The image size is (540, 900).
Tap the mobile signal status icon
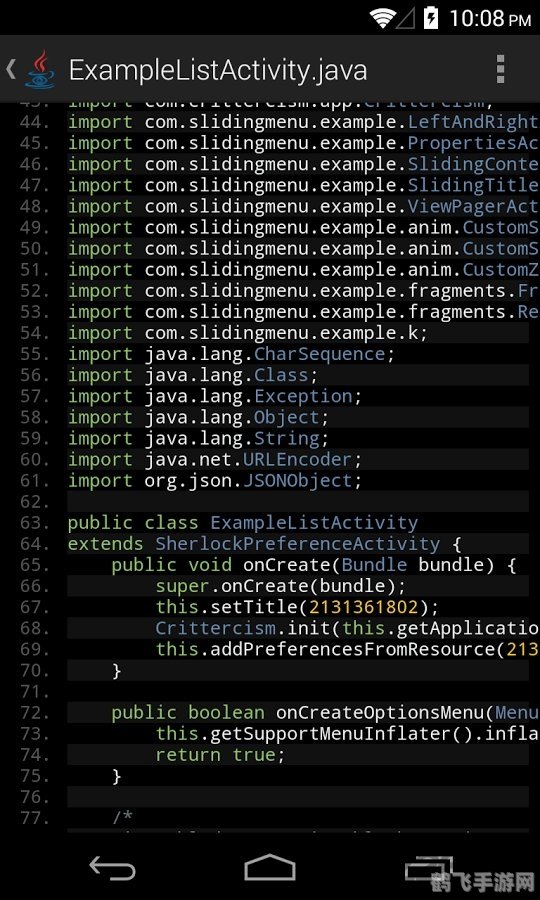pyautogui.click(x=406, y=19)
